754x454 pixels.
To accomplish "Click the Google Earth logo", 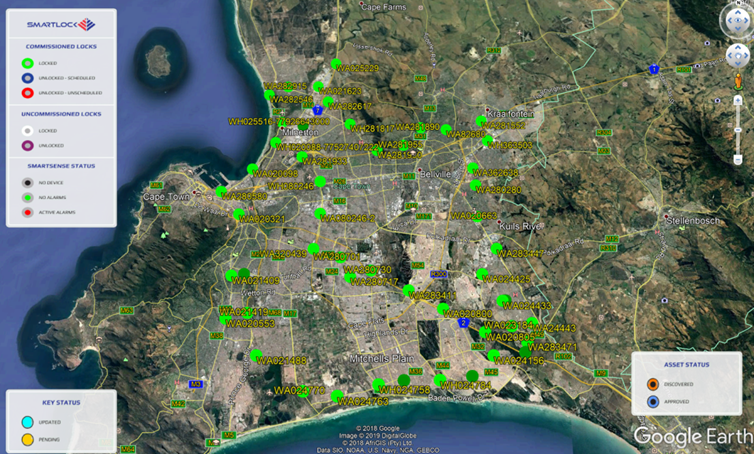I will [x=690, y=436].
